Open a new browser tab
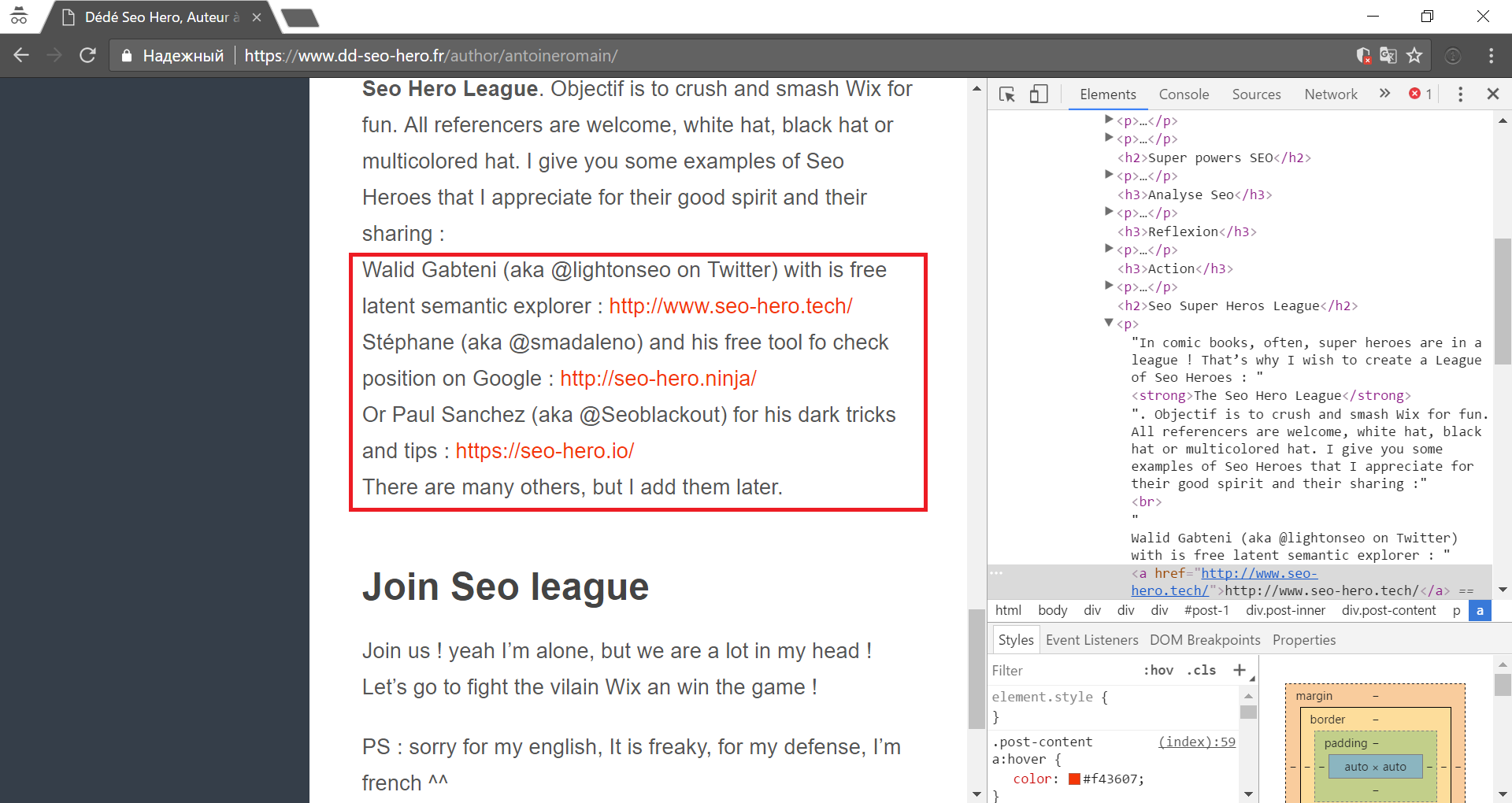Image resolution: width=1512 pixels, height=803 pixels. point(300,17)
